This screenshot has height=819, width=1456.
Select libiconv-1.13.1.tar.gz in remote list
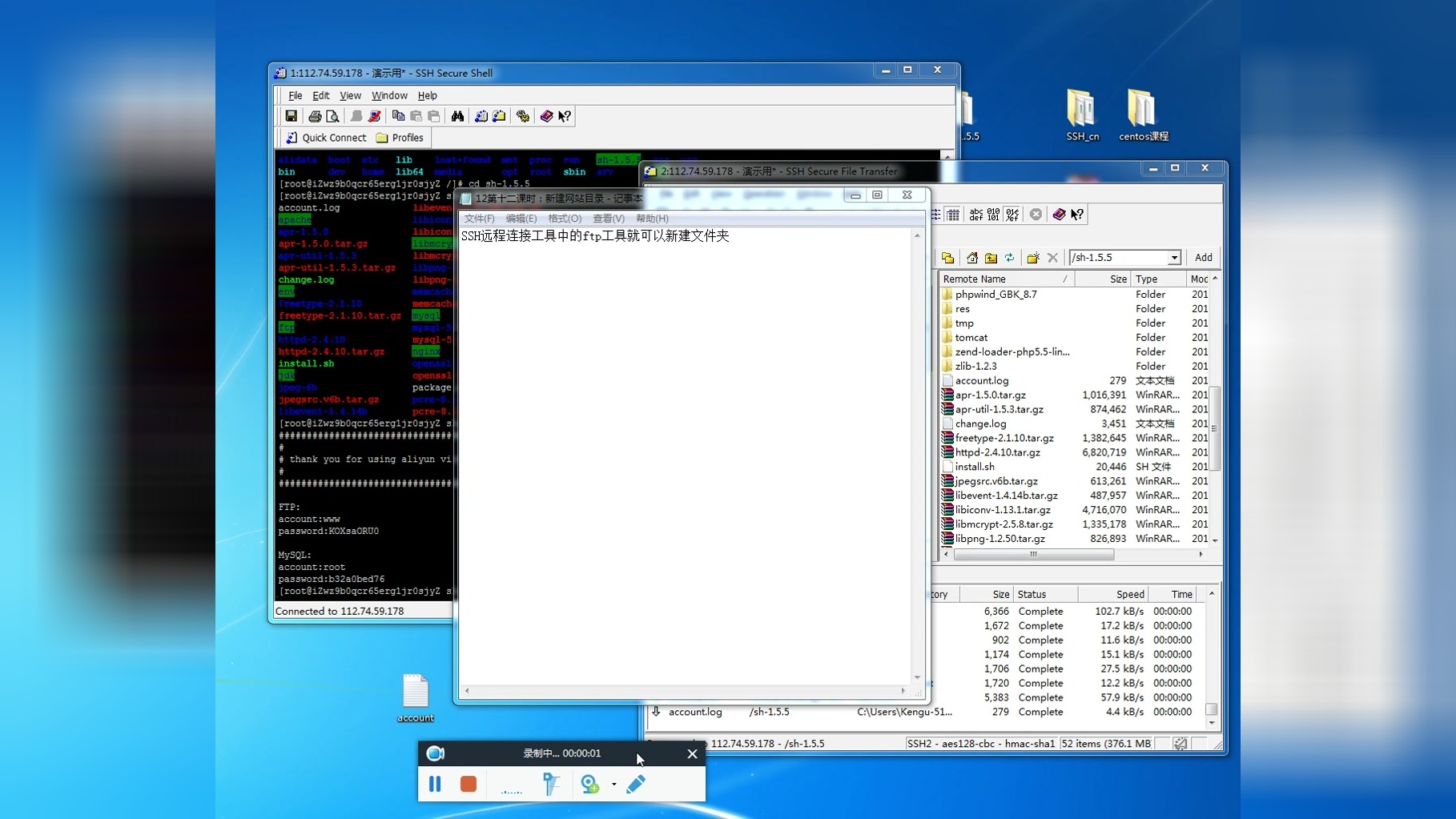point(1003,510)
